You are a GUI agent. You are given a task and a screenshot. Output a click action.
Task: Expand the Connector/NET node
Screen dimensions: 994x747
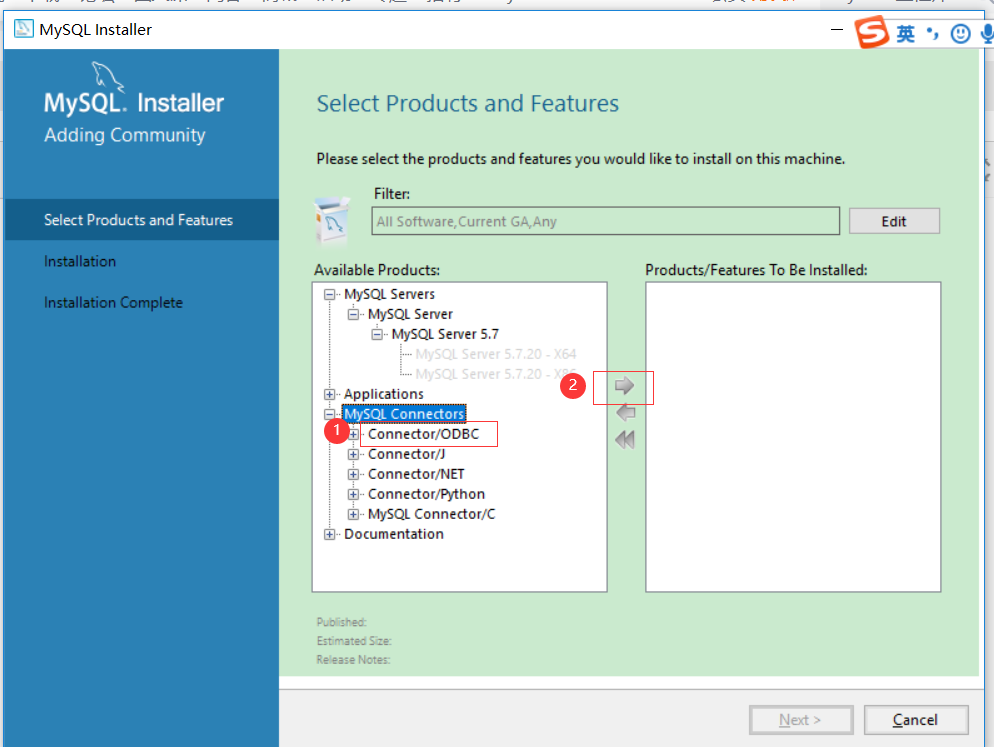[x=353, y=474]
